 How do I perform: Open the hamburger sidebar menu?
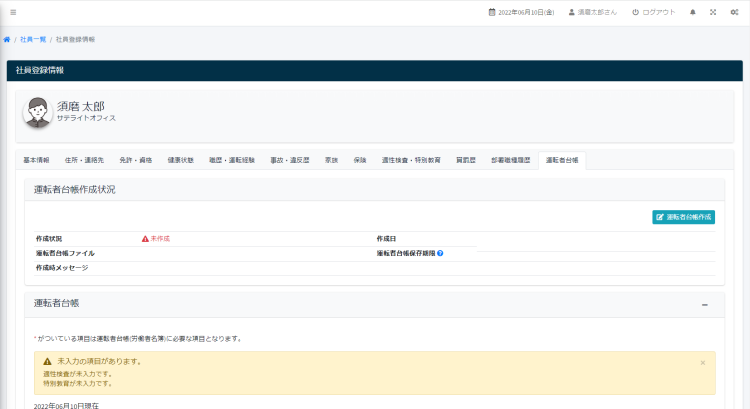13,12
